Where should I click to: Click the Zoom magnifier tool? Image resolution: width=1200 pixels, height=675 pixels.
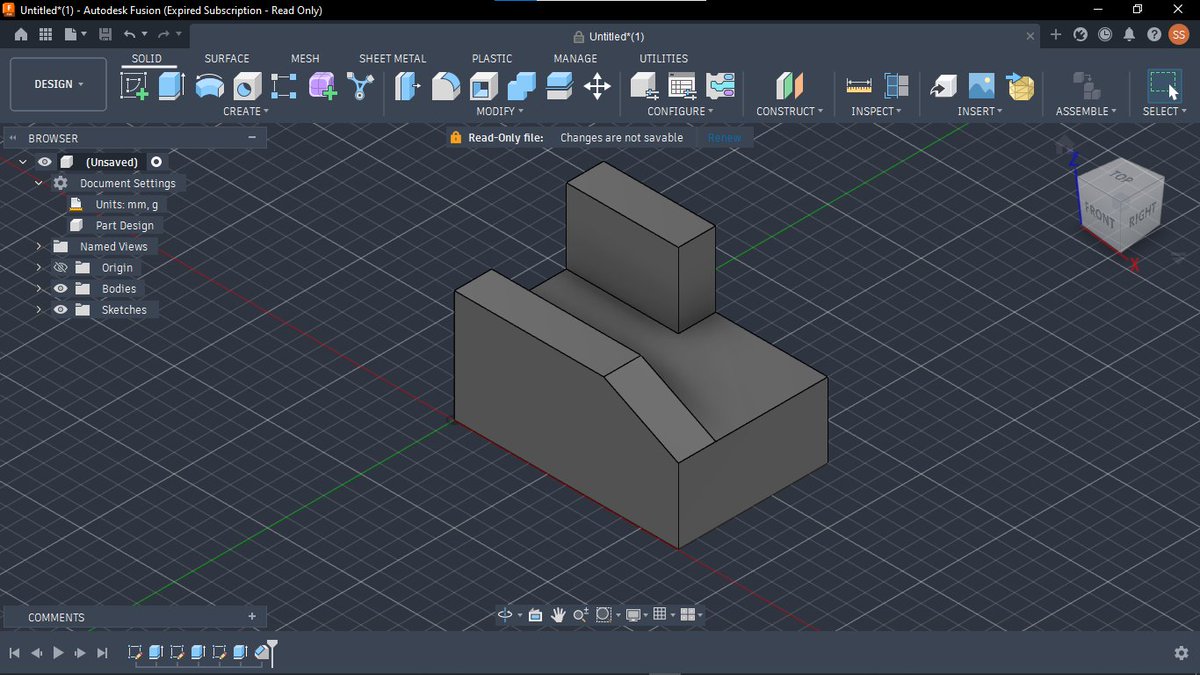580,615
